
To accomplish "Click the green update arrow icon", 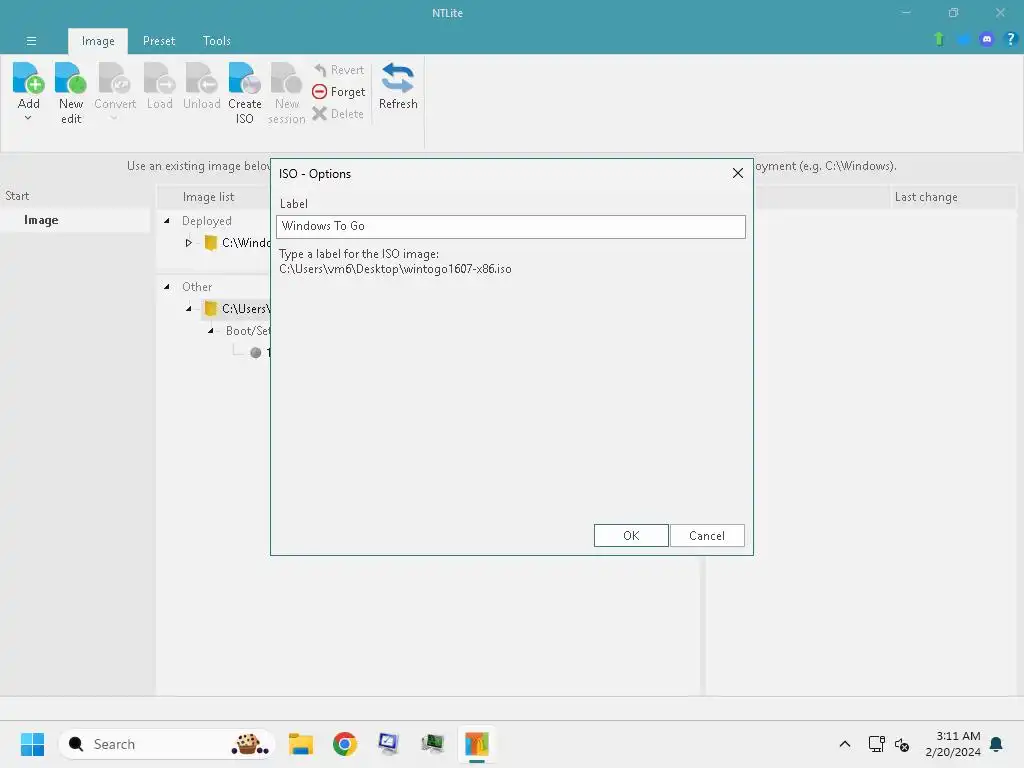I will pos(939,39).
